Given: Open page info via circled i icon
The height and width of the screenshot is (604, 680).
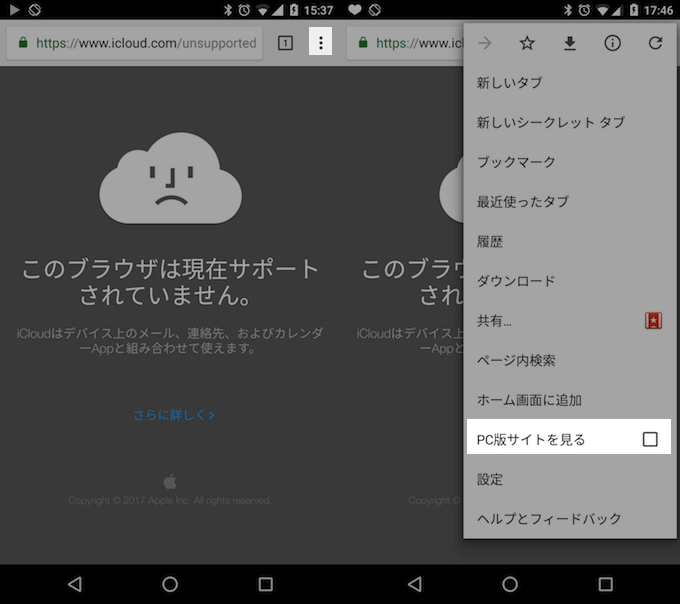Looking at the screenshot, I should tap(613, 43).
